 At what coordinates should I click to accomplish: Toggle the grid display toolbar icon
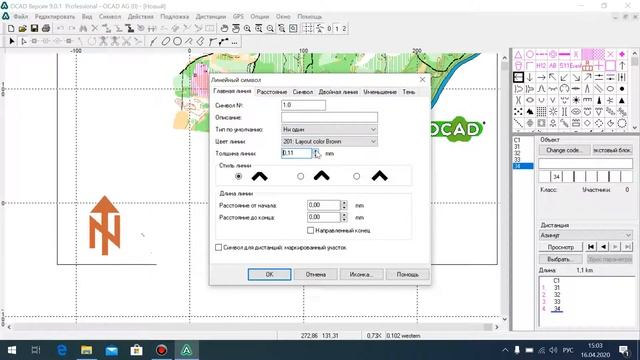(308, 28)
